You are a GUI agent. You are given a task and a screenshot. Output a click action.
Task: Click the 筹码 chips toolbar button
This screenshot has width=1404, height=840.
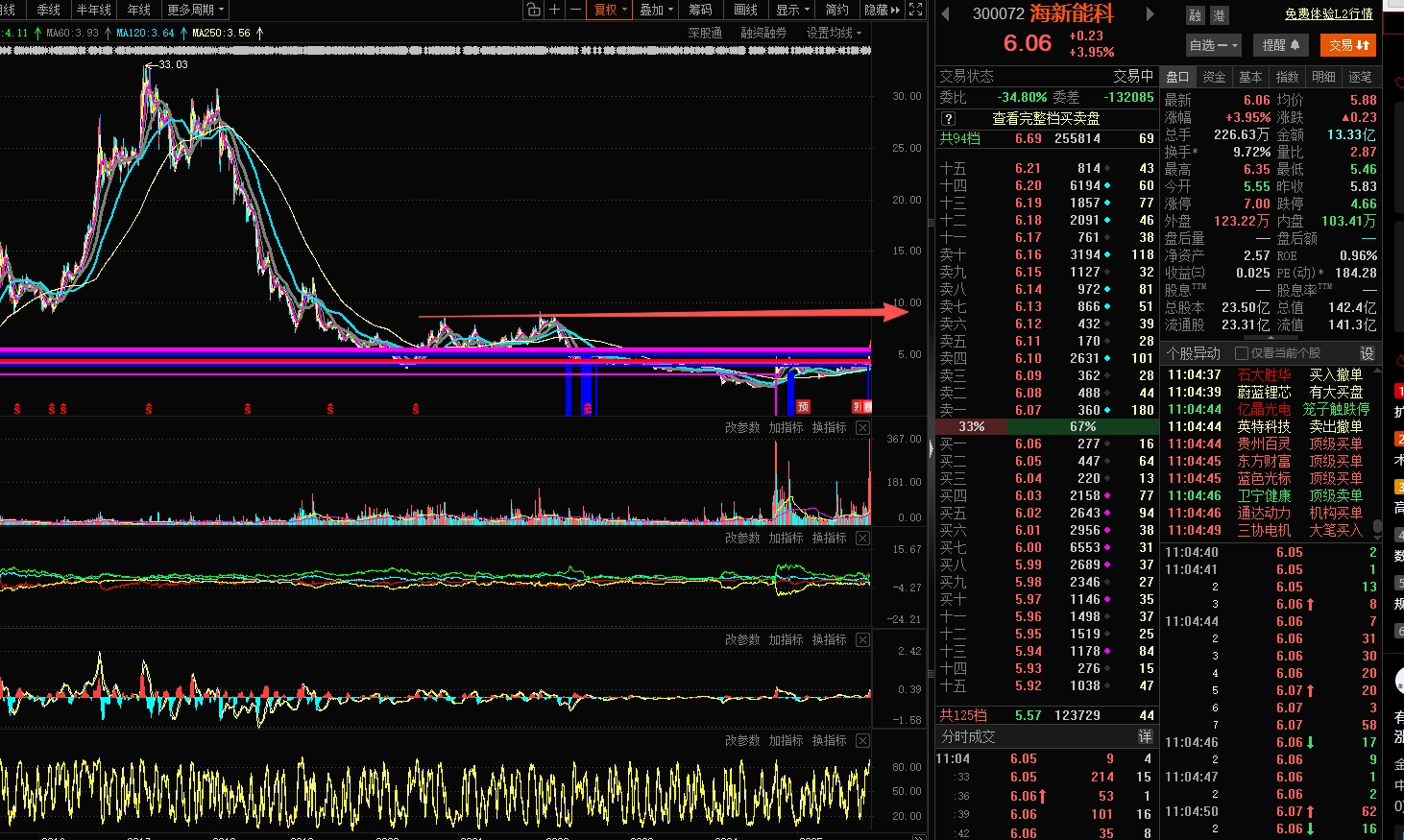click(x=700, y=10)
